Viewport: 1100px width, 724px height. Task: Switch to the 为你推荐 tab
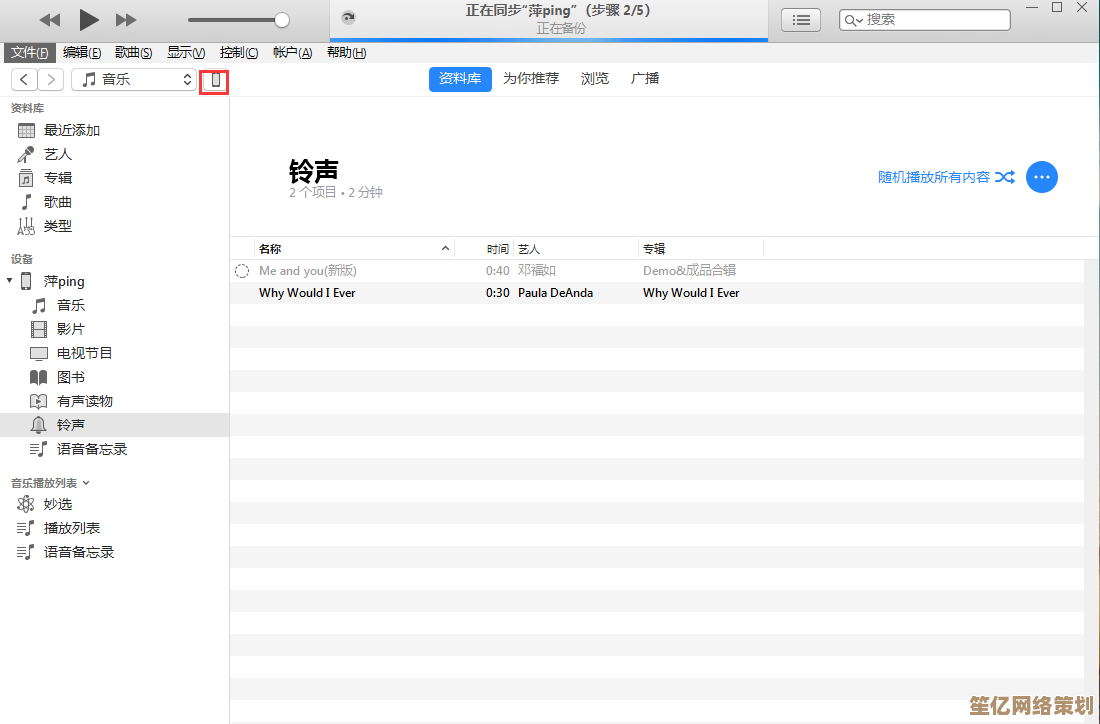(x=531, y=79)
